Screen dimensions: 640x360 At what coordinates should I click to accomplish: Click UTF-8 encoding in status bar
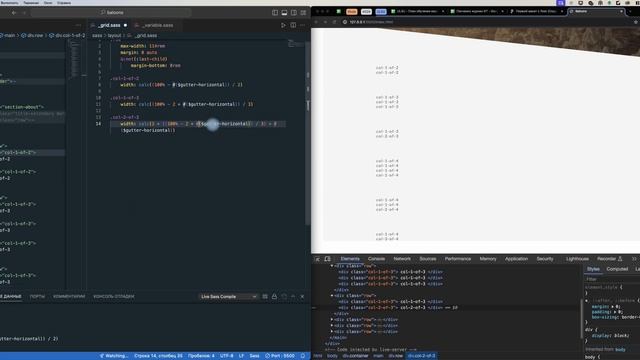pos(227,356)
